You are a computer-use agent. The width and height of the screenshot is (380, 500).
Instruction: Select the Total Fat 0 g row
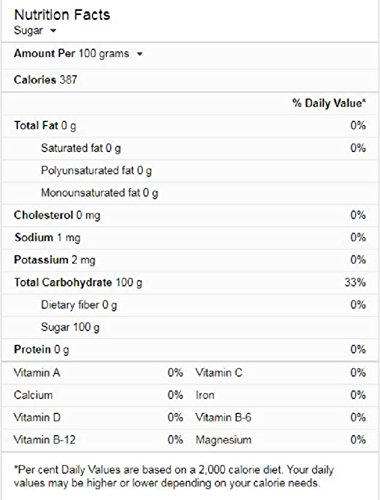click(190, 126)
